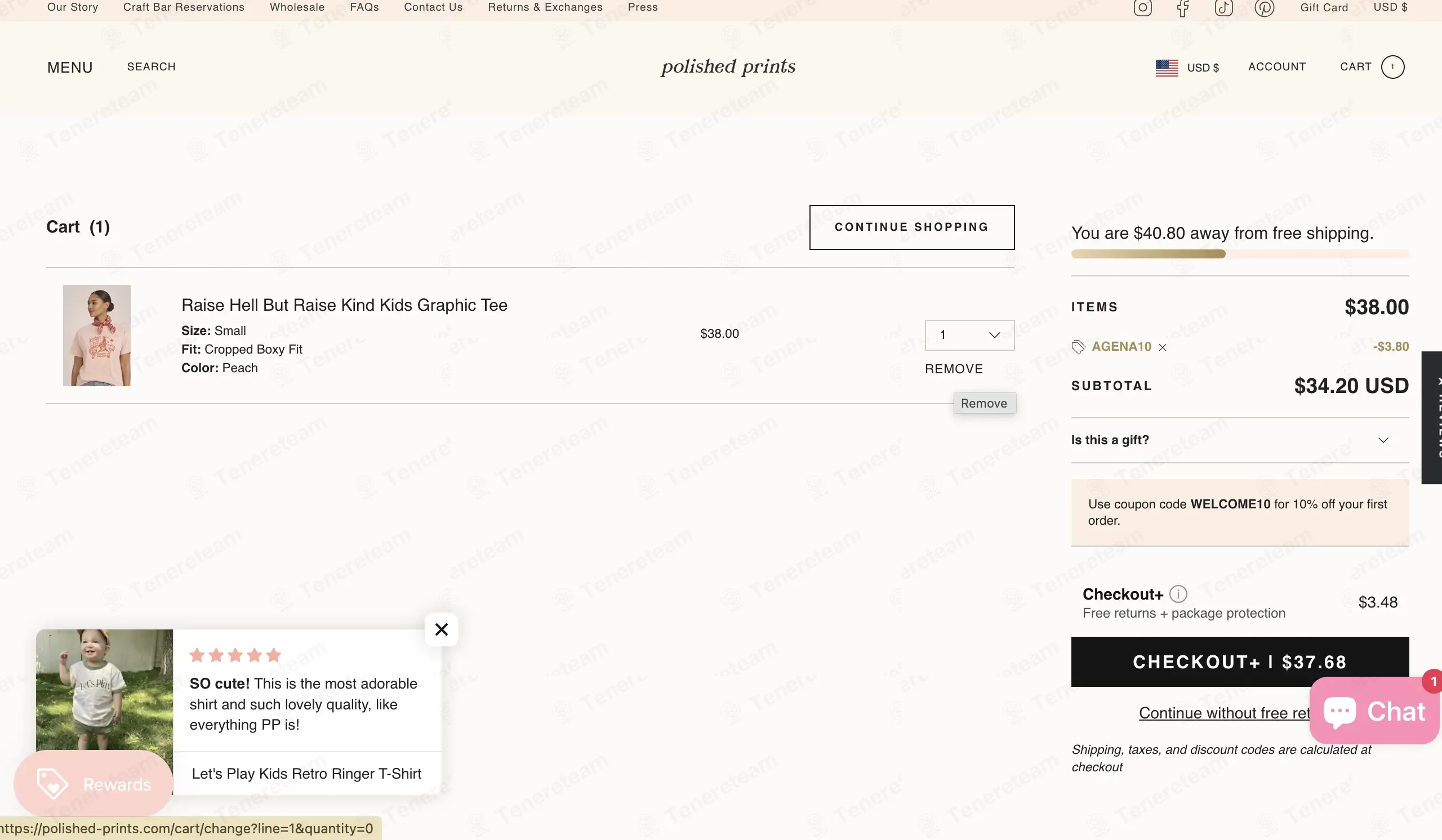The image size is (1442, 840).
Task: Remove the AGENA10 discount code
Action: (1162, 347)
